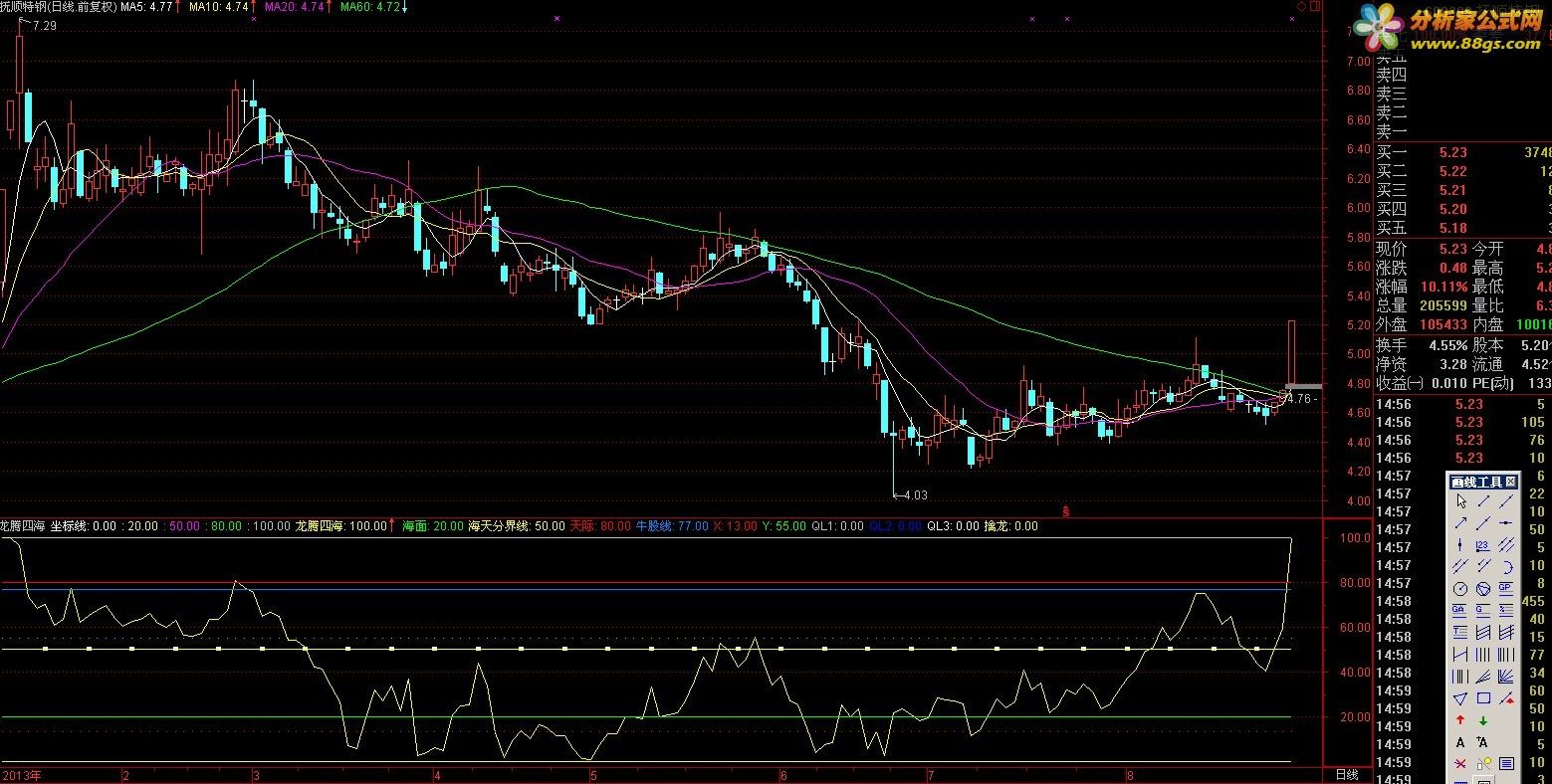This screenshot has height=784, width=1552.
Task: Click the 天际: 80.00 label
Action: pos(599,526)
